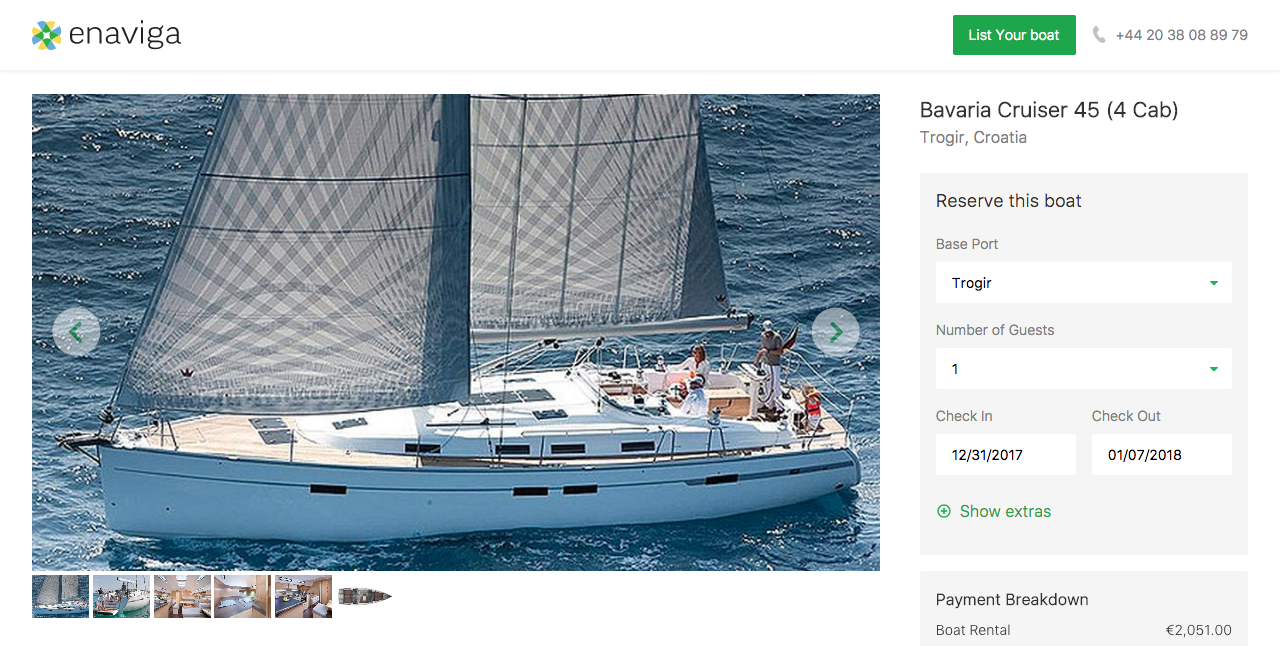Click the enaviga brand name text

(x=125, y=35)
